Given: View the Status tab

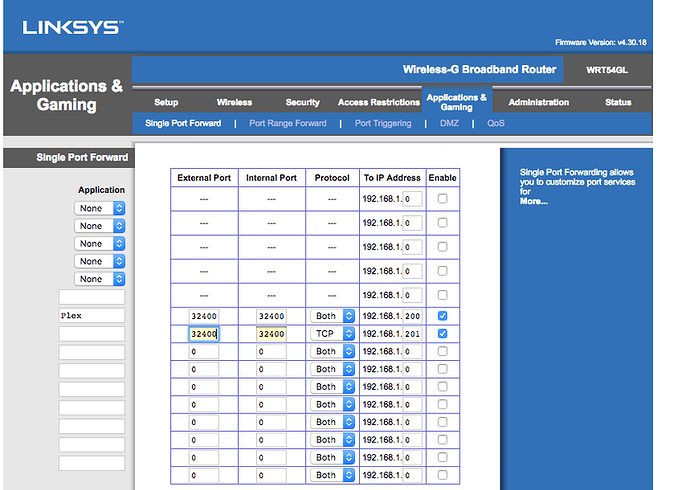Looking at the screenshot, I should point(618,102).
